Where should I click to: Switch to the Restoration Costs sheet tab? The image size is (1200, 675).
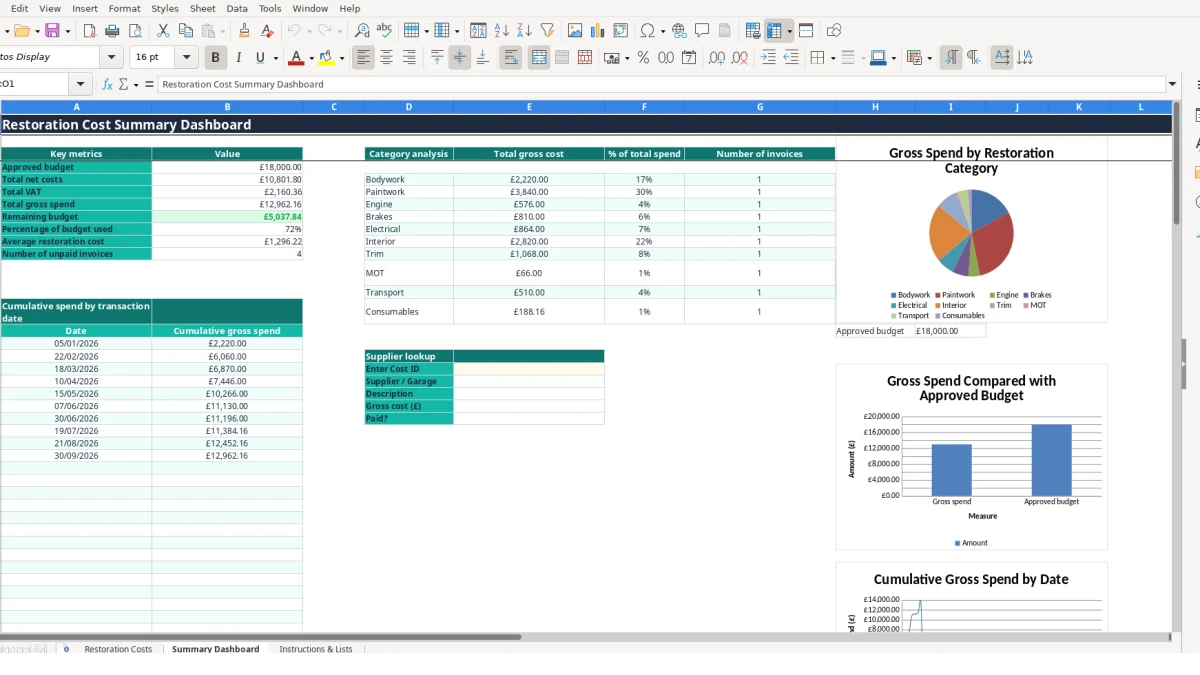click(118, 649)
